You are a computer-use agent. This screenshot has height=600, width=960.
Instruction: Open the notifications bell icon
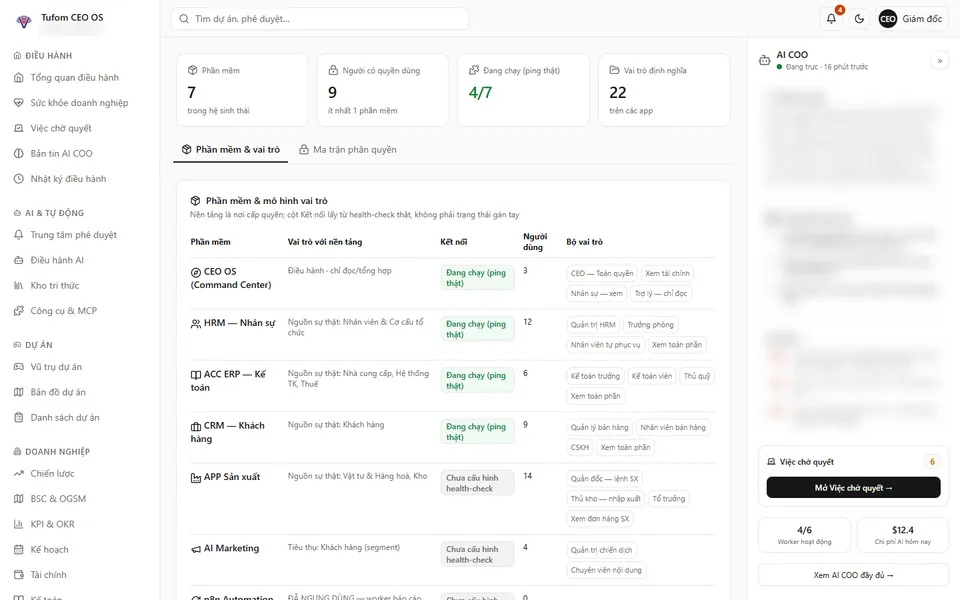tap(831, 18)
